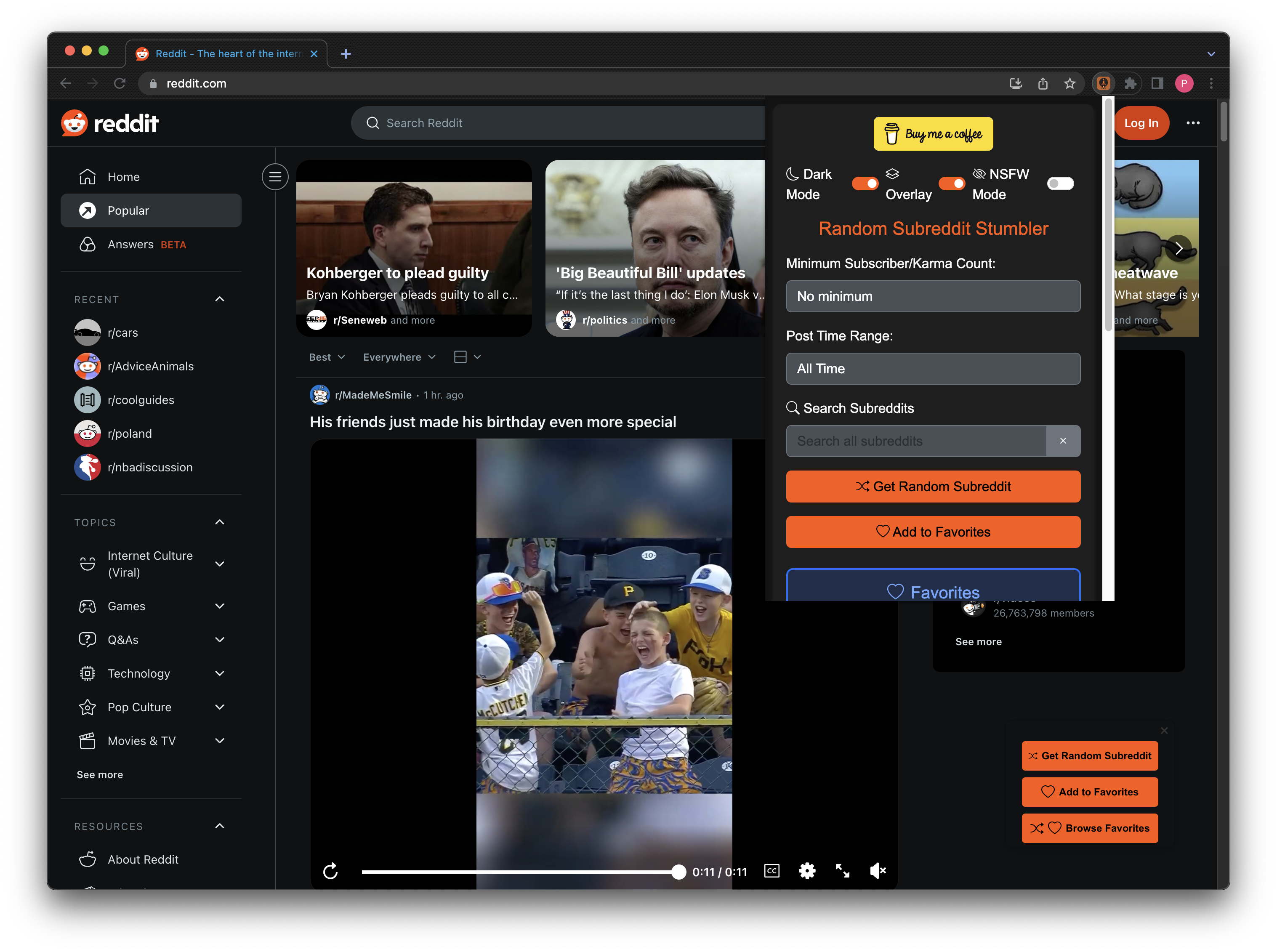Unmute the video
The width and height of the screenshot is (1277, 952).
[x=878, y=871]
